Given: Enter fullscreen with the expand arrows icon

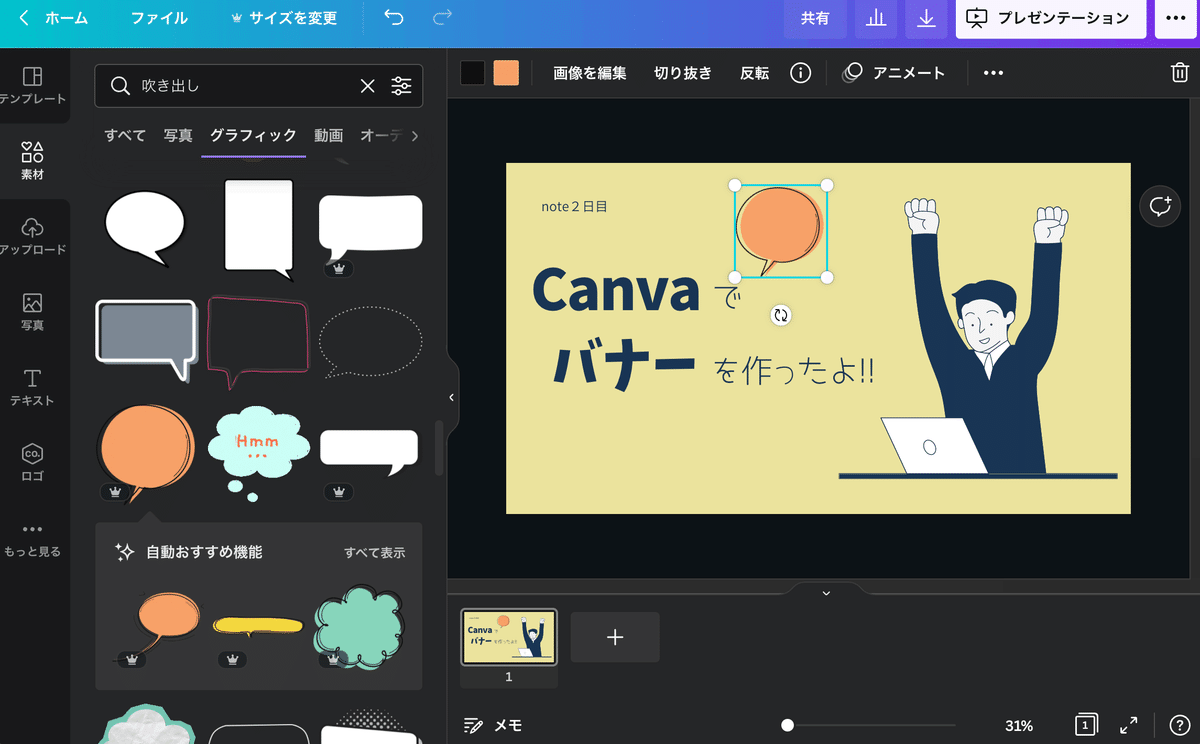Looking at the screenshot, I should pos(1128,725).
